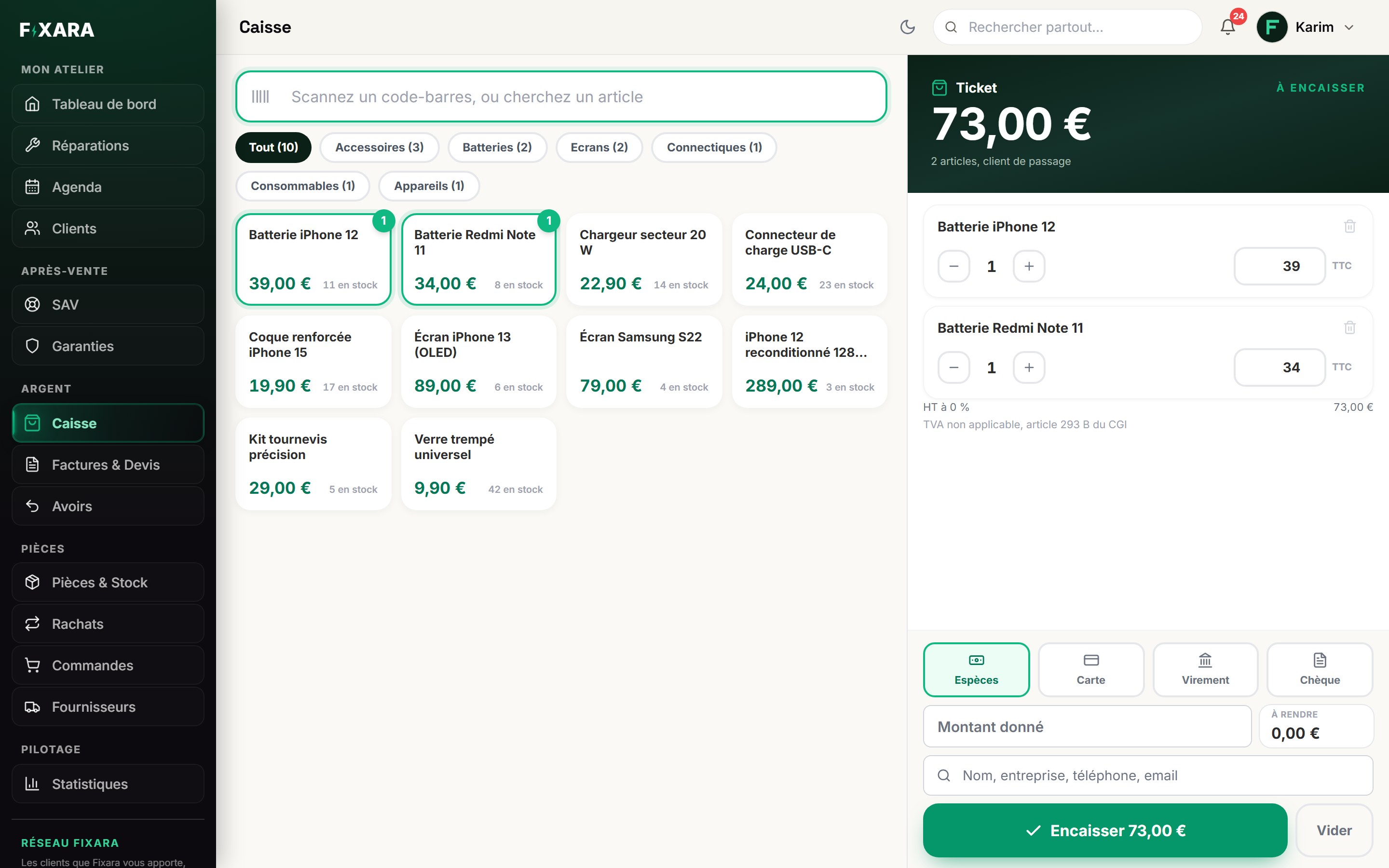Go to Factures & Devis
1389x868 pixels.
(108, 464)
